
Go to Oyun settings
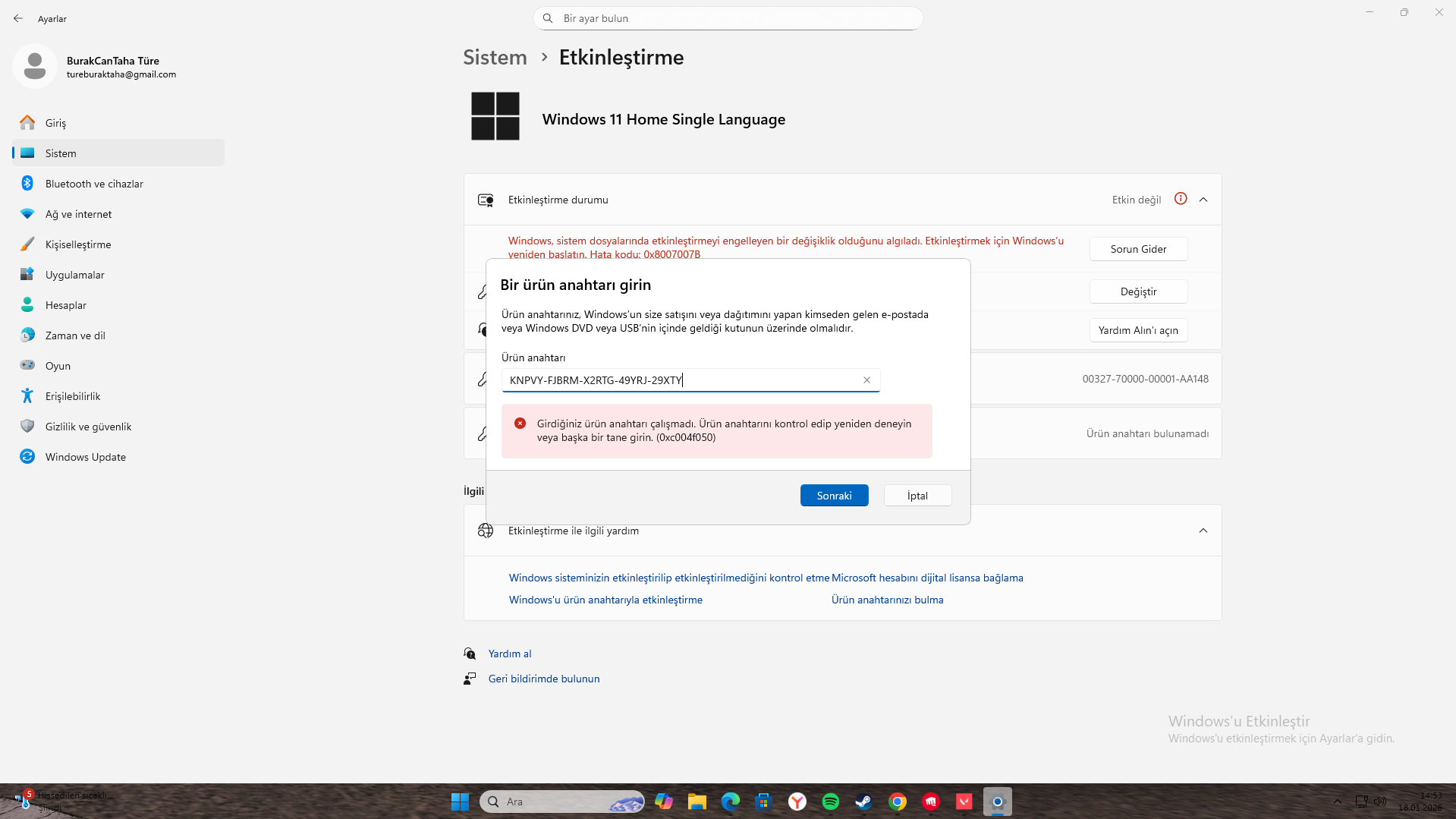(118, 365)
